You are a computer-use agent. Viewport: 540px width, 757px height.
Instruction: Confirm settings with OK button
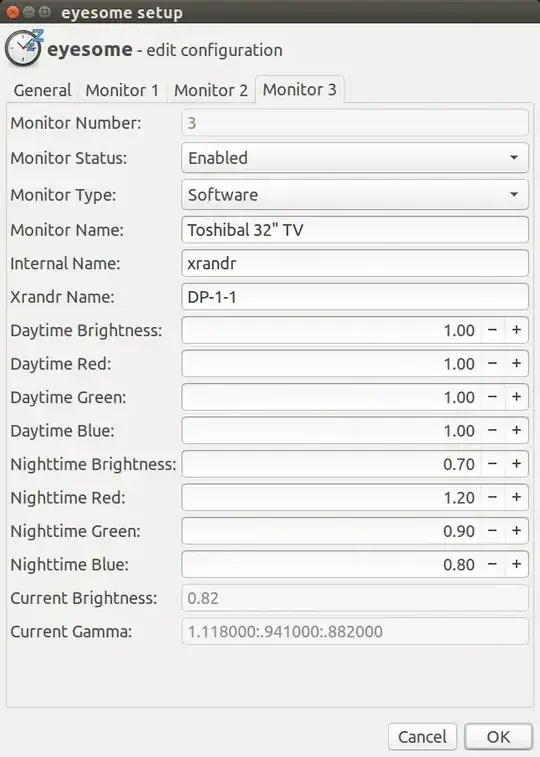[x=498, y=737]
